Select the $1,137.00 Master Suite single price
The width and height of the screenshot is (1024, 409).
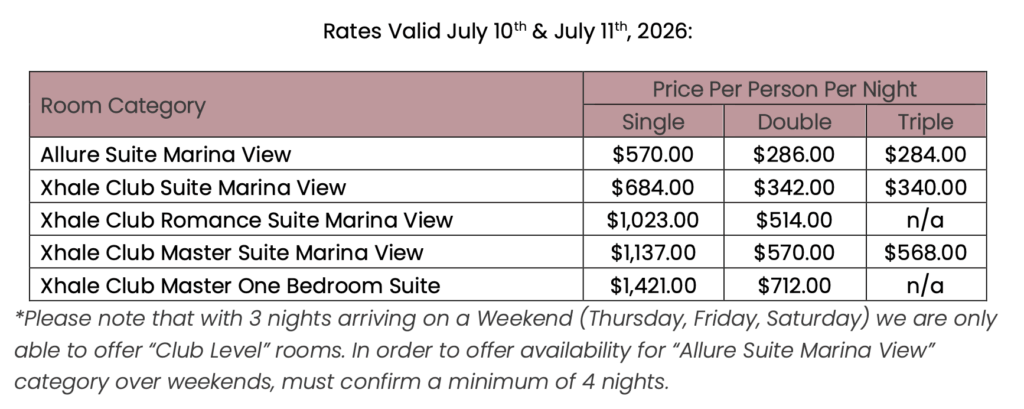click(x=653, y=253)
